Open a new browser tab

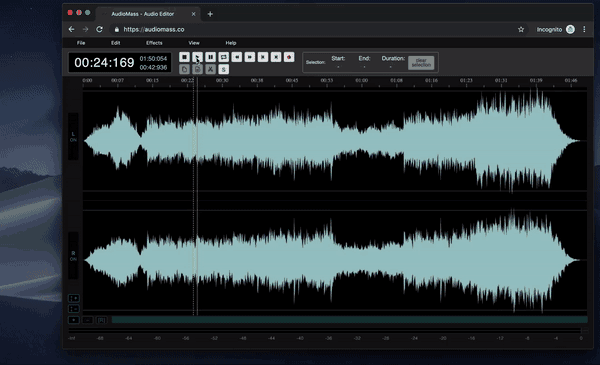(x=210, y=14)
